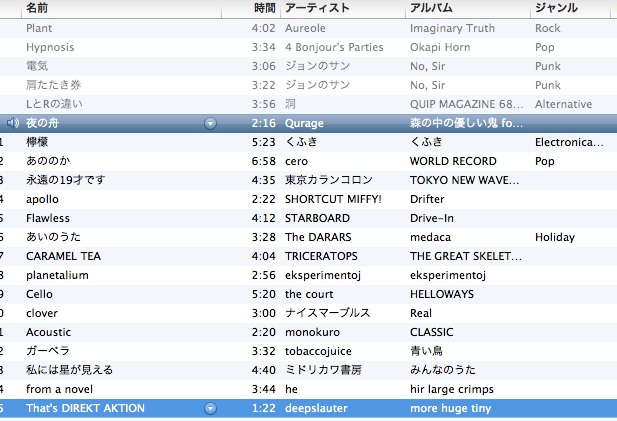Image resolution: width=617 pixels, height=421 pixels.
Task: Open arrow menu on That's DIREKT AKTION
Action: tap(210, 408)
